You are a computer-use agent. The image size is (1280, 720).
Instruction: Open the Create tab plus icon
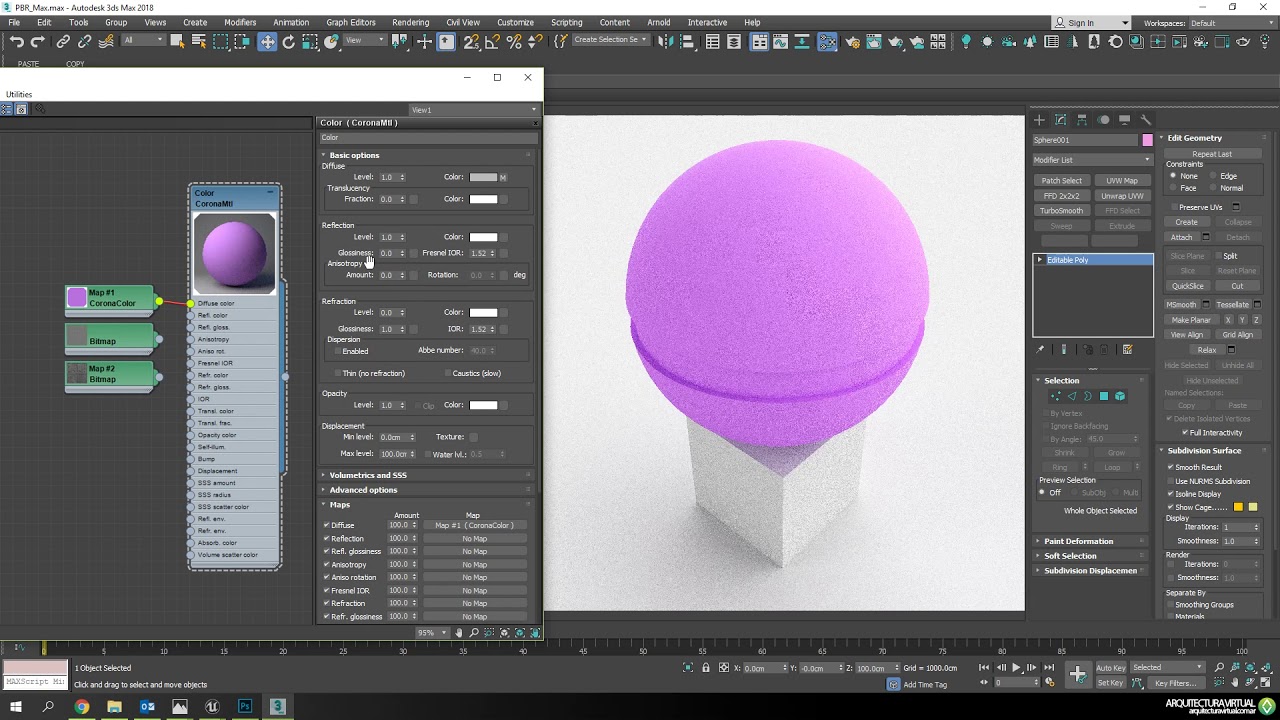(1039, 120)
